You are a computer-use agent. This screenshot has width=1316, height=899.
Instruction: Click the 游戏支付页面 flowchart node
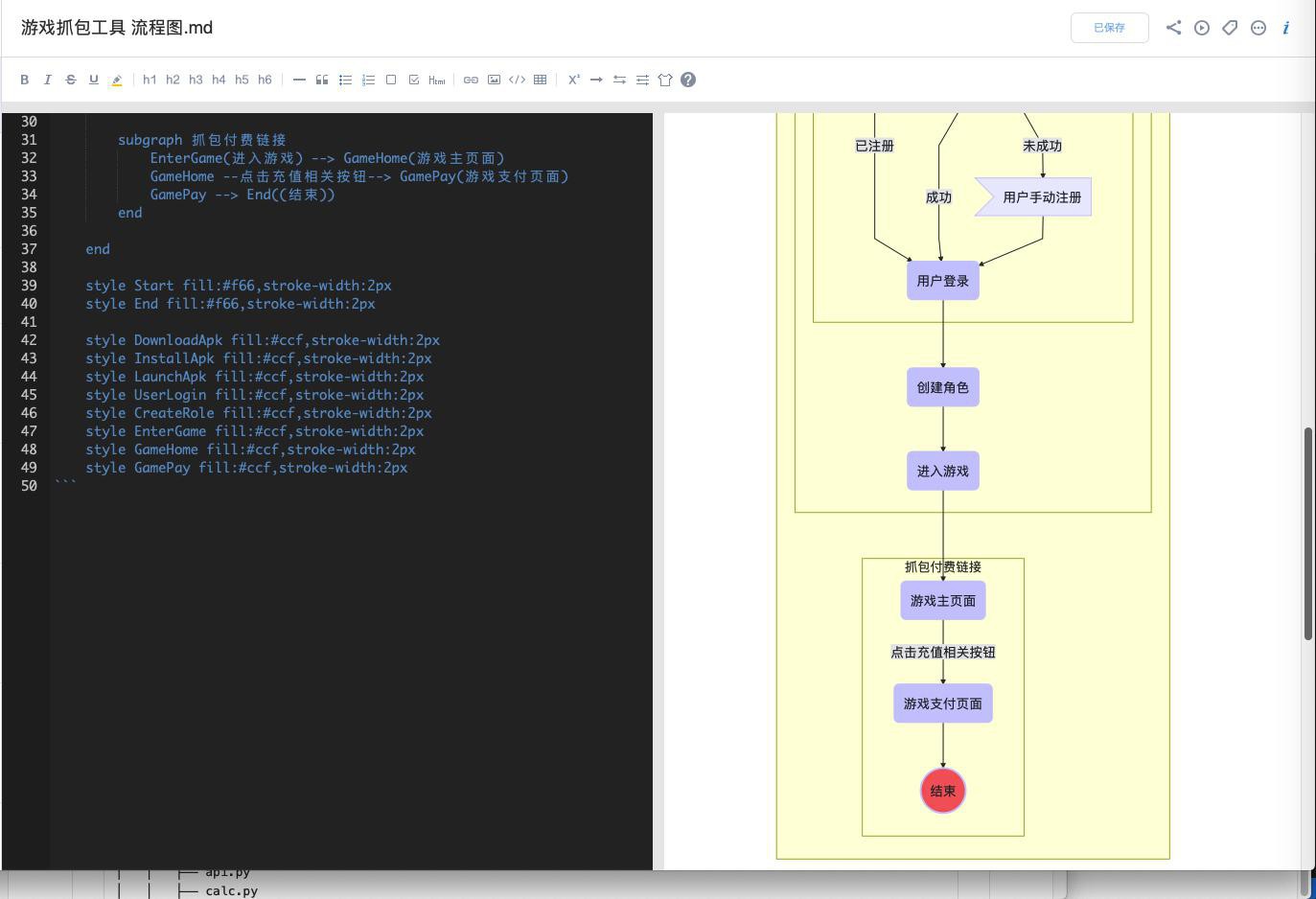click(x=943, y=703)
